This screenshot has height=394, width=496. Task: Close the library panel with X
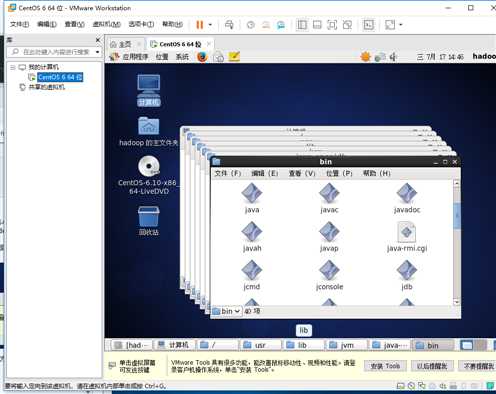tap(98, 40)
